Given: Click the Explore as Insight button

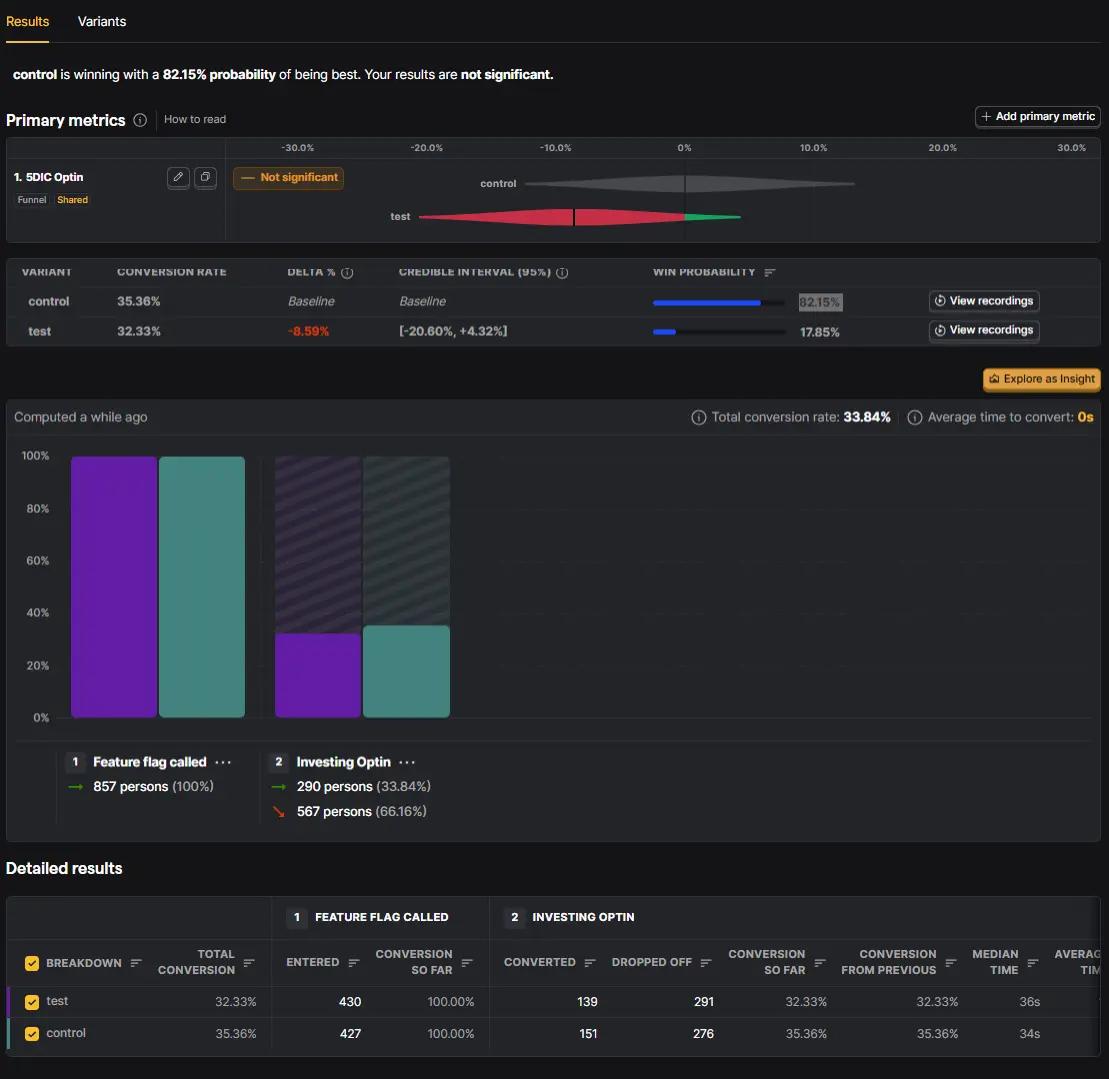Looking at the screenshot, I should [x=1042, y=379].
